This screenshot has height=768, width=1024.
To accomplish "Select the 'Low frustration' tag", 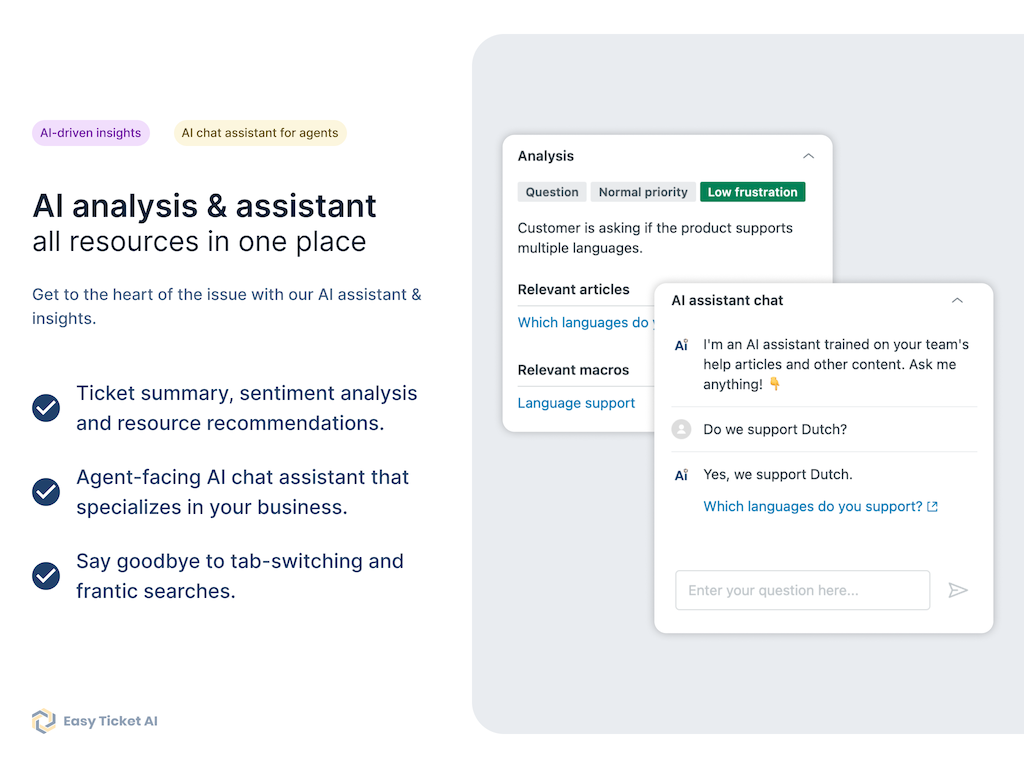I will [752, 191].
